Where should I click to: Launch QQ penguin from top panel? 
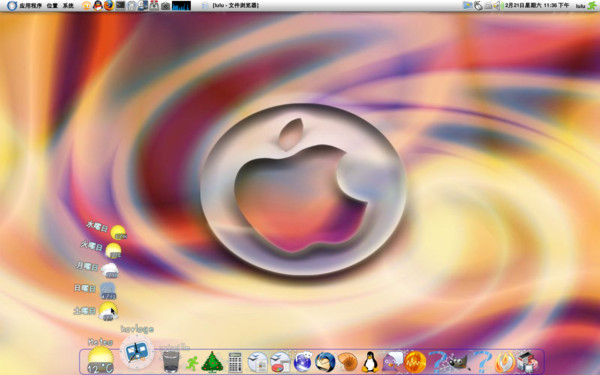tap(98, 6)
